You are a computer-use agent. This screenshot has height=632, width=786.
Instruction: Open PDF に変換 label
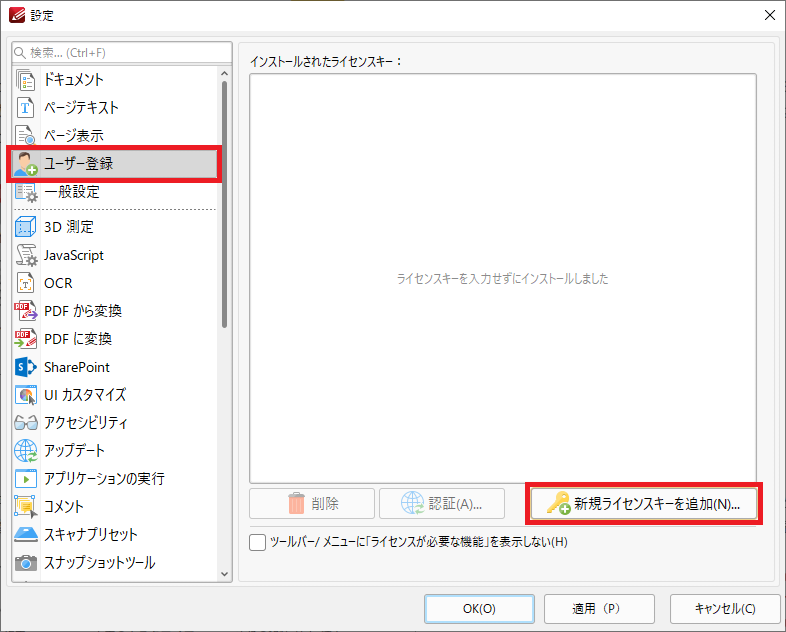coord(78,339)
